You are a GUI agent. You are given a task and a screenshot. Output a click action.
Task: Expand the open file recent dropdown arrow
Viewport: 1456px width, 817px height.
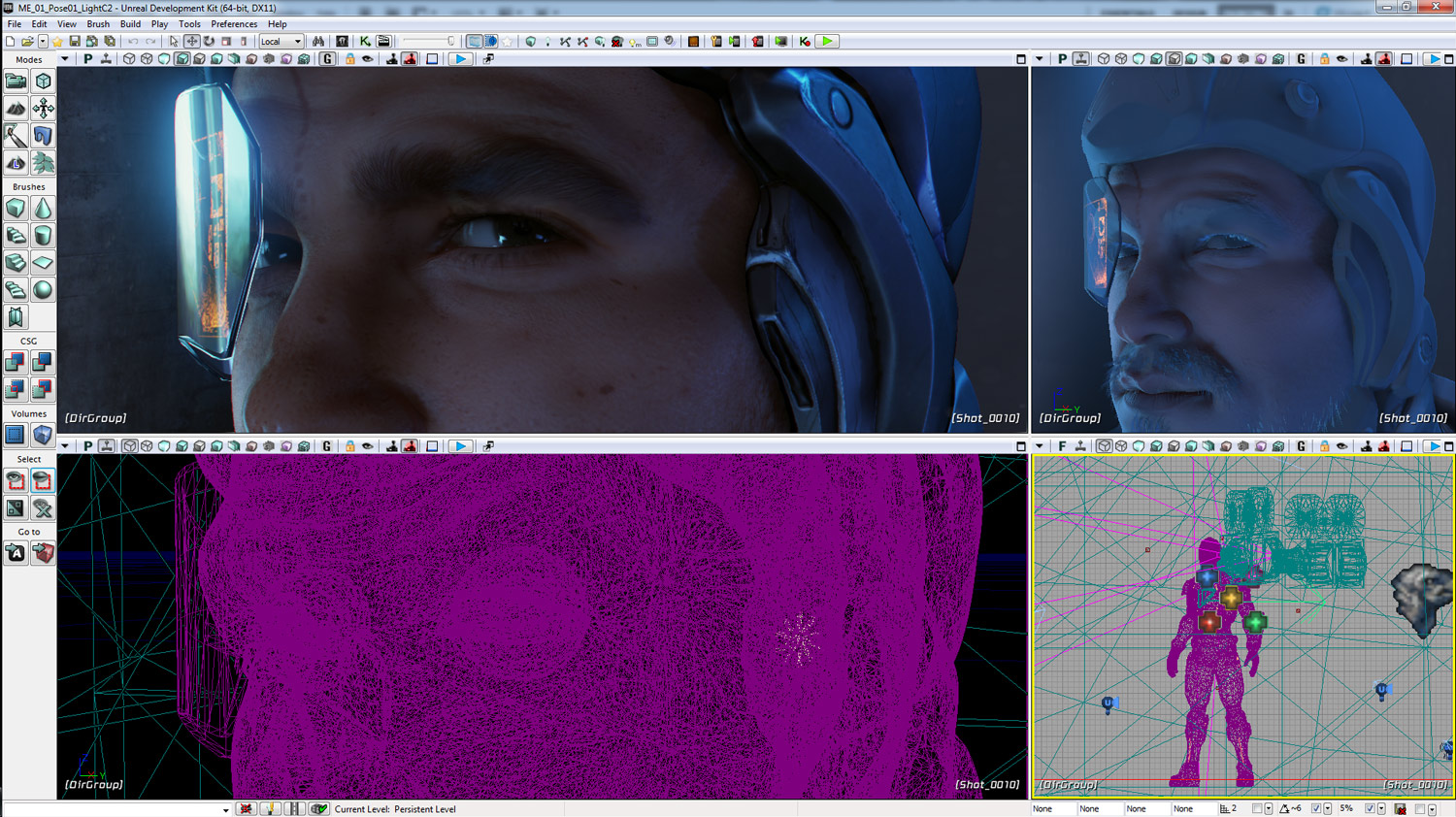43,42
